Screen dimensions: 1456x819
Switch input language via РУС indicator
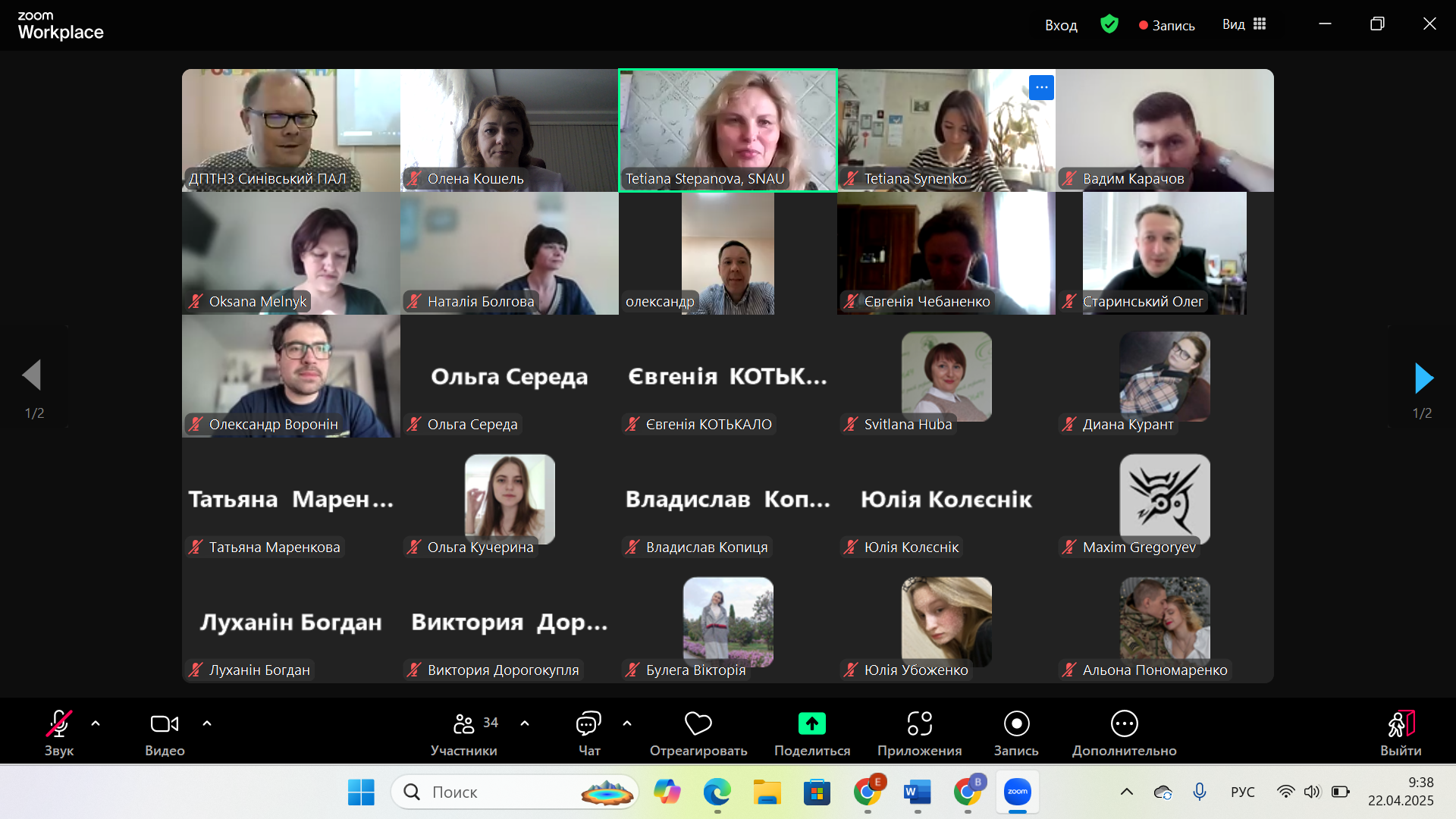point(1242,792)
